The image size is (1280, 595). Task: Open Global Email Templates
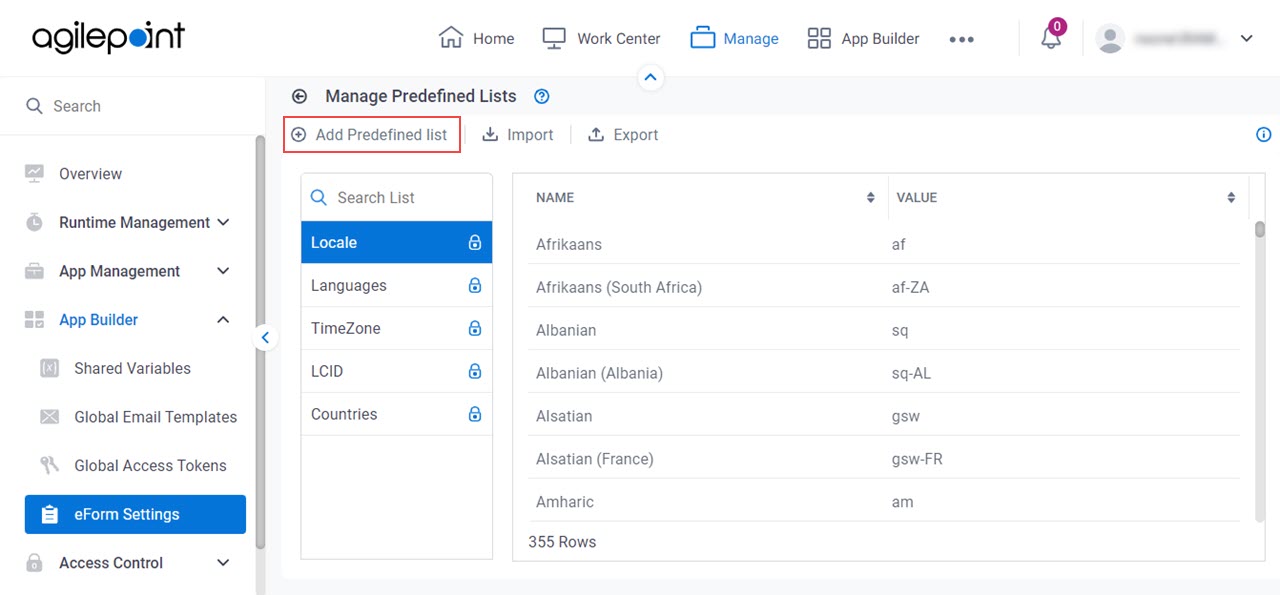click(155, 417)
